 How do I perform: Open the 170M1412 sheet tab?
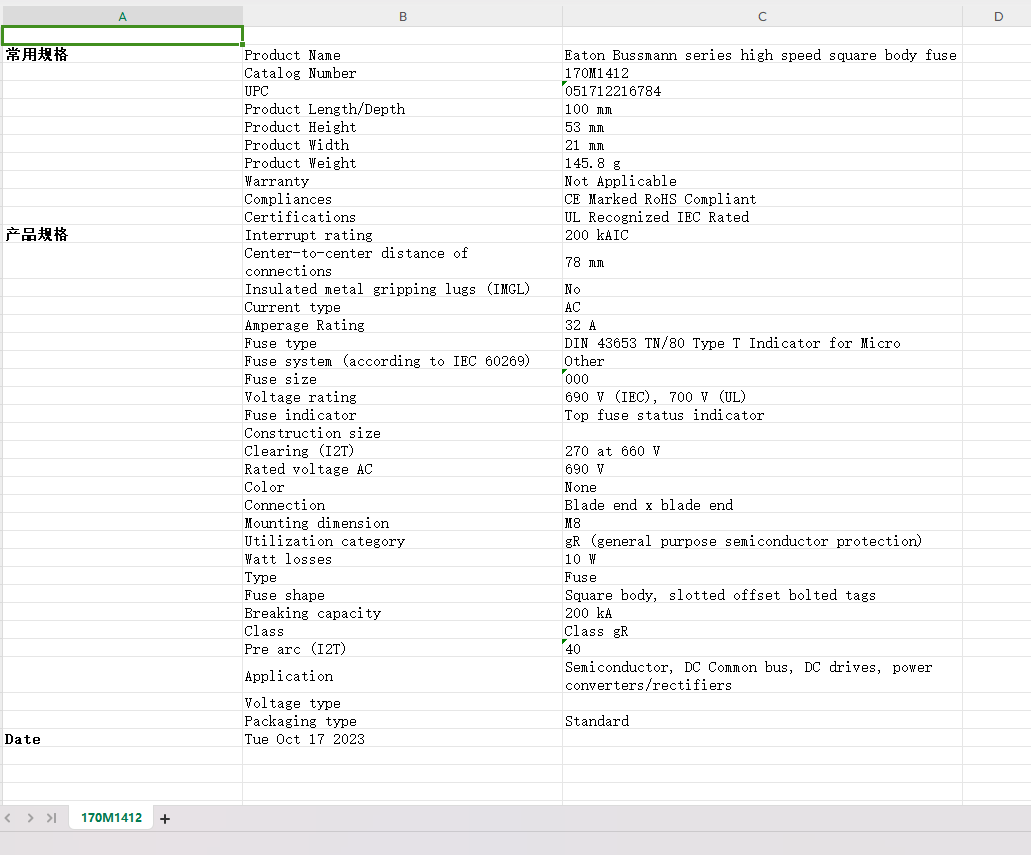pyautogui.click(x=111, y=818)
